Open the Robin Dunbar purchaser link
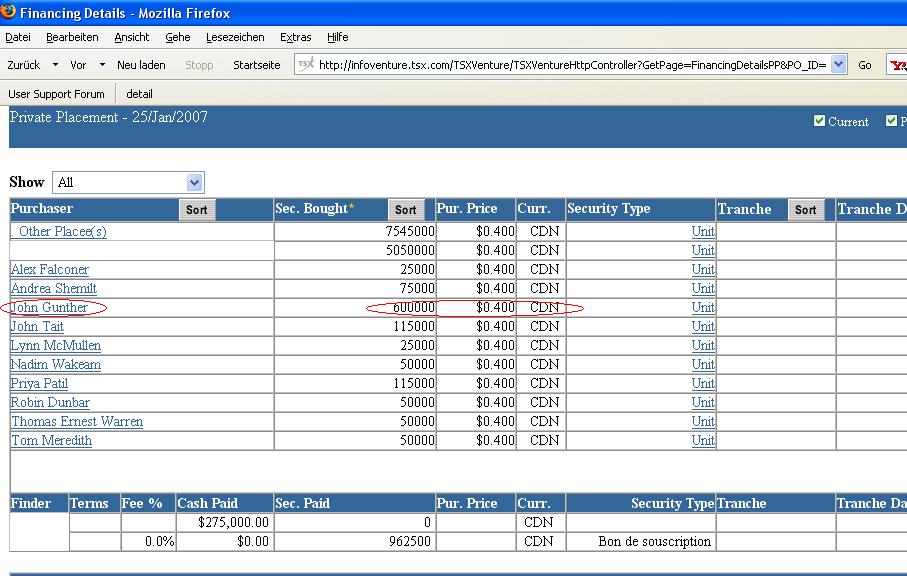Image resolution: width=907 pixels, height=576 pixels. pyautogui.click(x=50, y=403)
